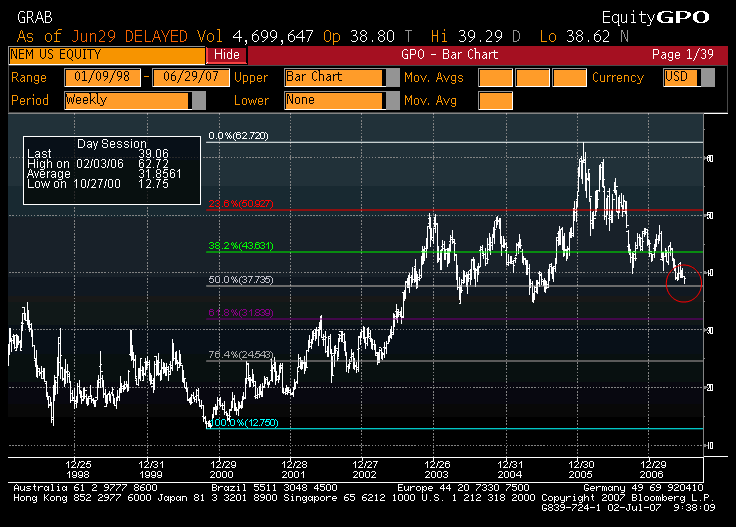
Task: Click the Day Session statistics box
Action: tap(112, 170)
